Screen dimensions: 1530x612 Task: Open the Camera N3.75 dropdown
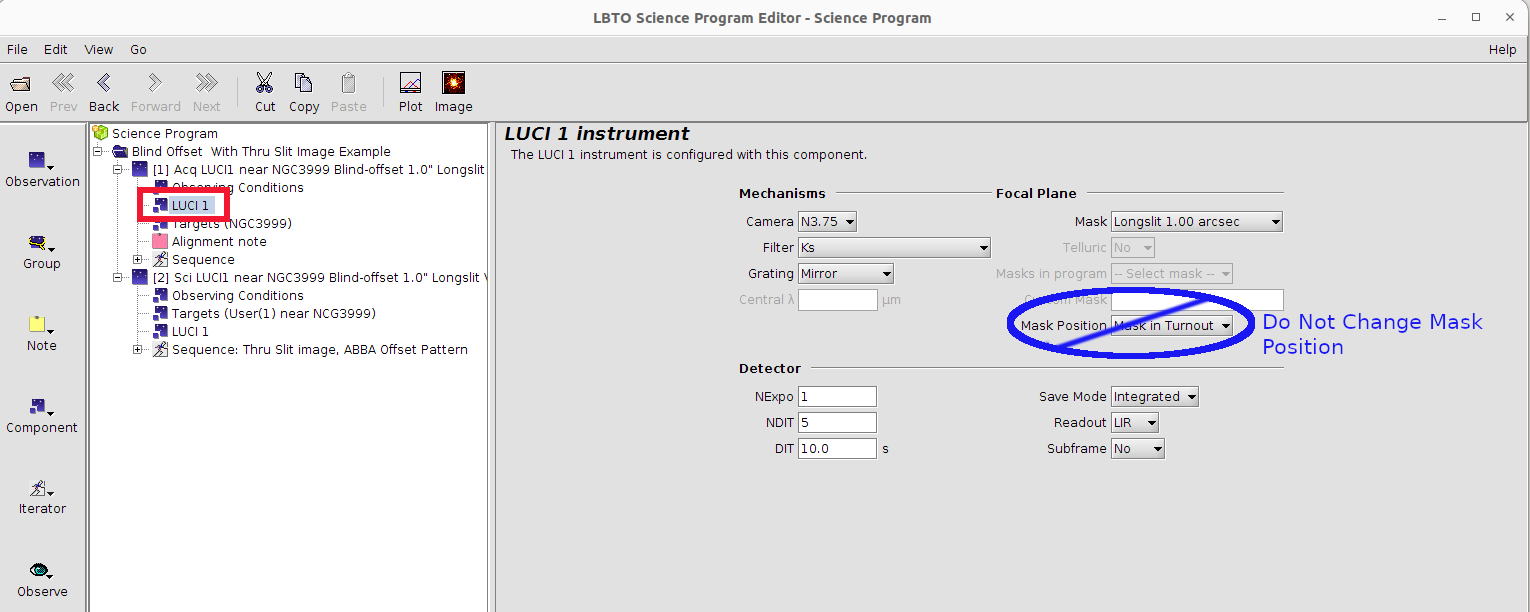pos(827,222)
